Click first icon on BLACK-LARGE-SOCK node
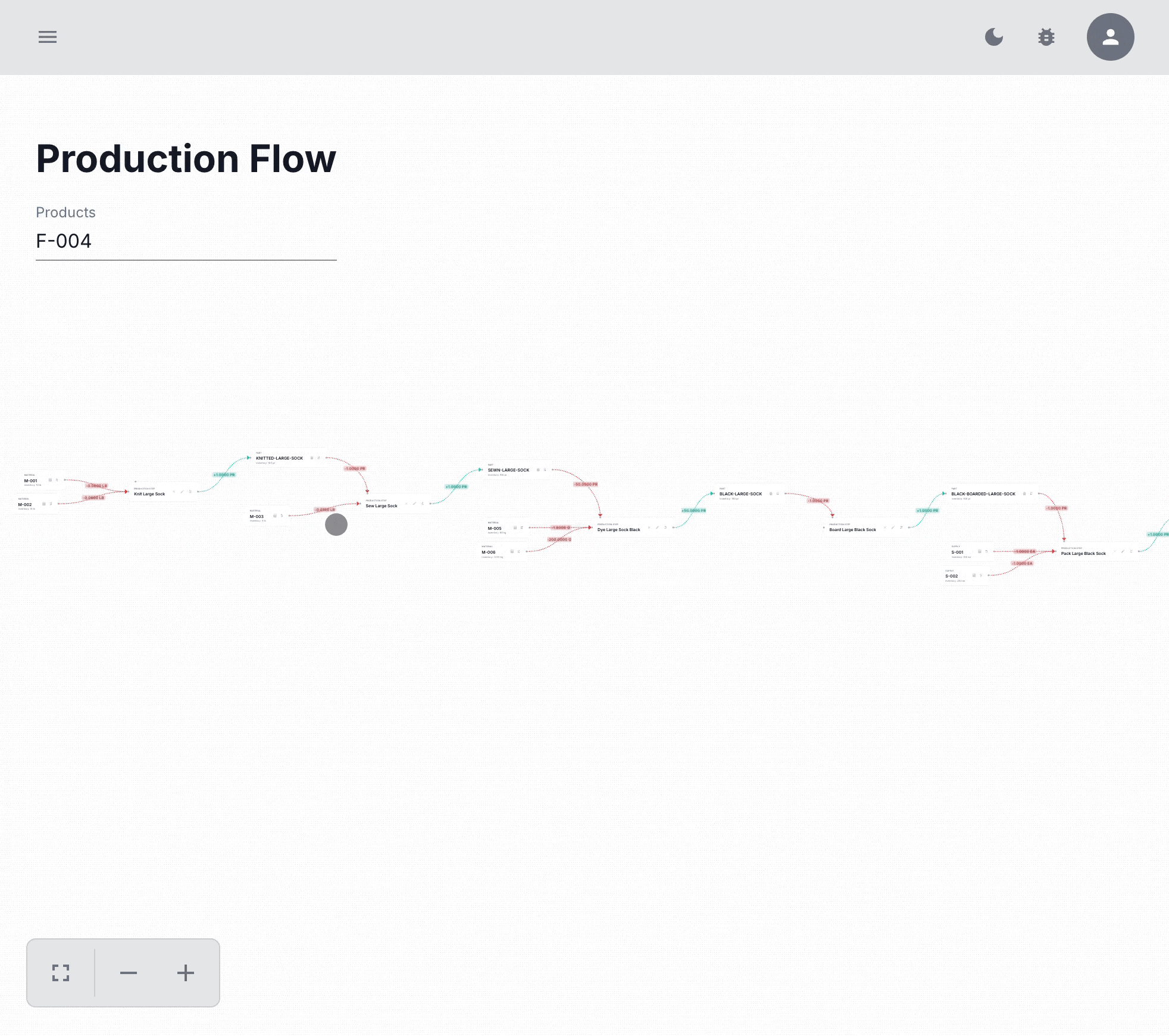 (x=770, y=494)
